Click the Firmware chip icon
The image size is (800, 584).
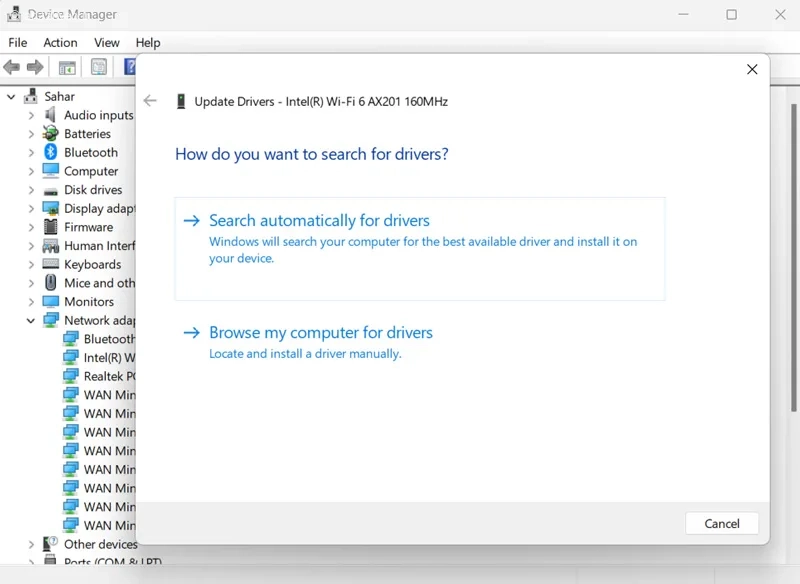[x=51, y=227]
